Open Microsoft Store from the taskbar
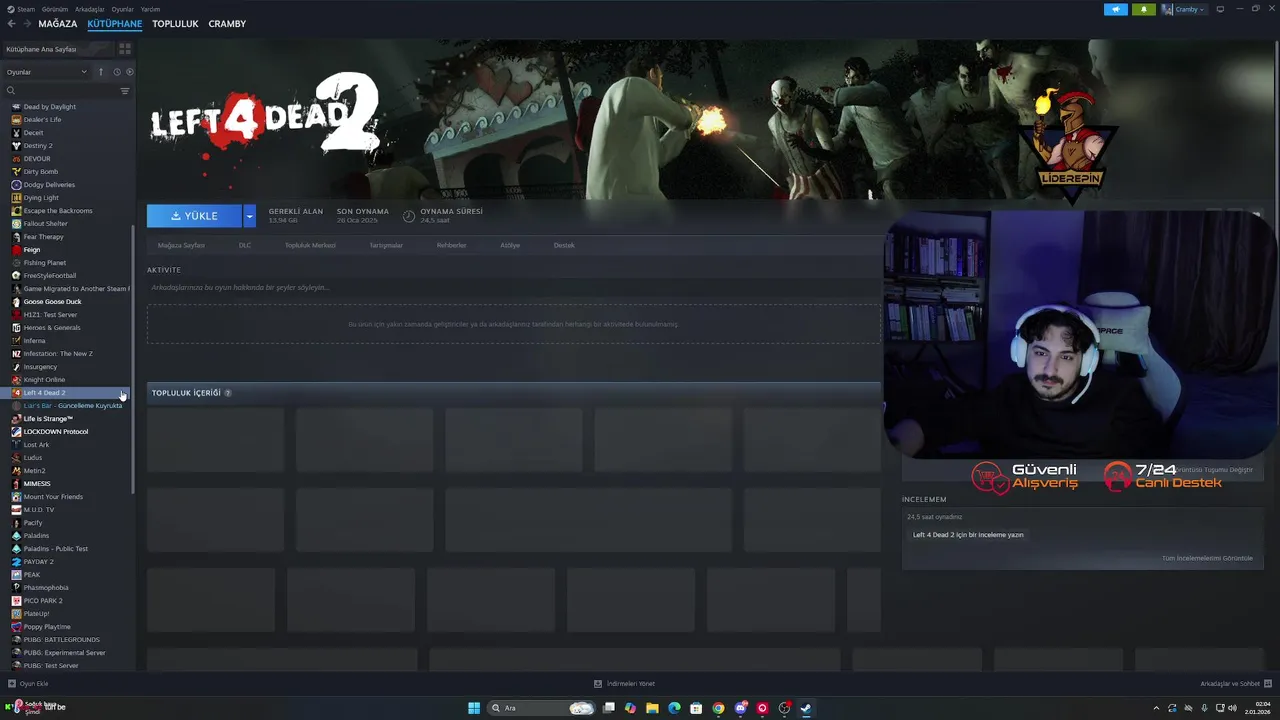Viewport: 1280px width, 720px height. [x=696, y=708]
